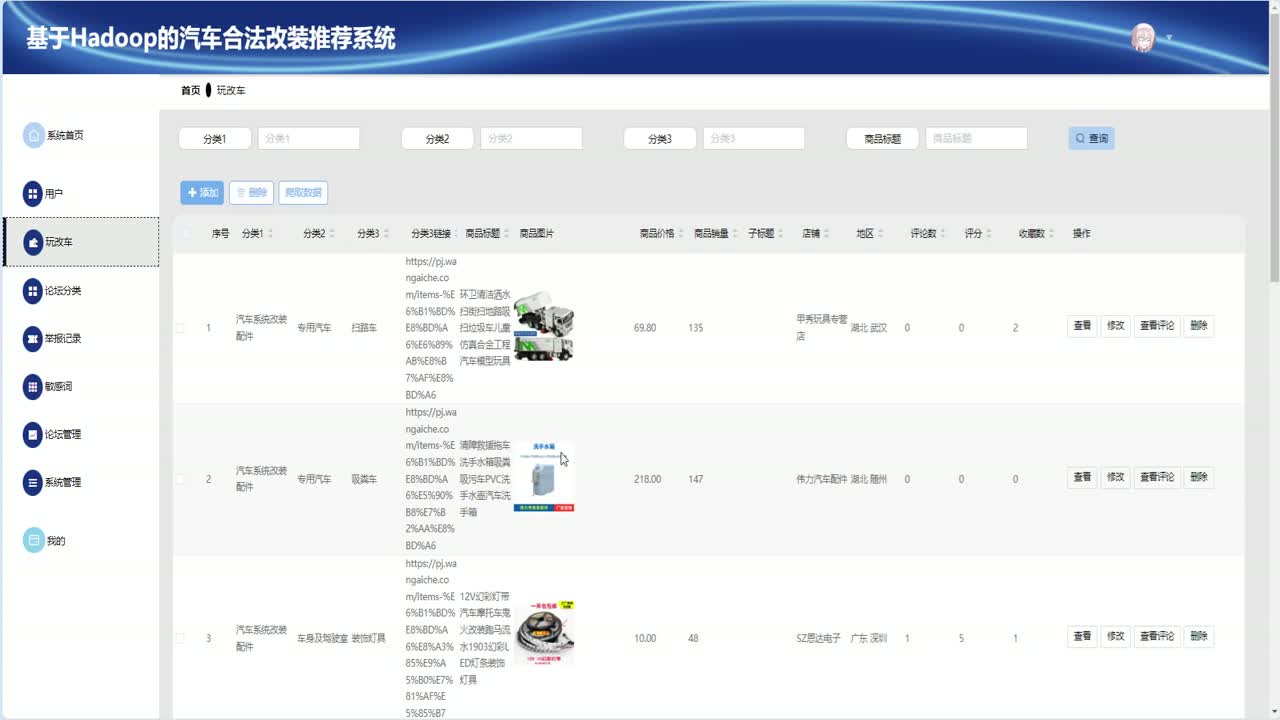This screenshot has width=1280, height=720.
Task: Go to 首页 in the breadcrumb
Action: coord(190,90)
